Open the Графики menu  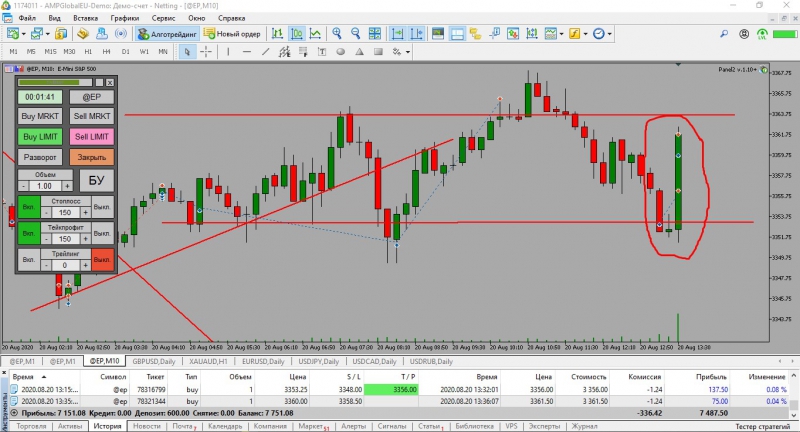(x=124, y=18)
